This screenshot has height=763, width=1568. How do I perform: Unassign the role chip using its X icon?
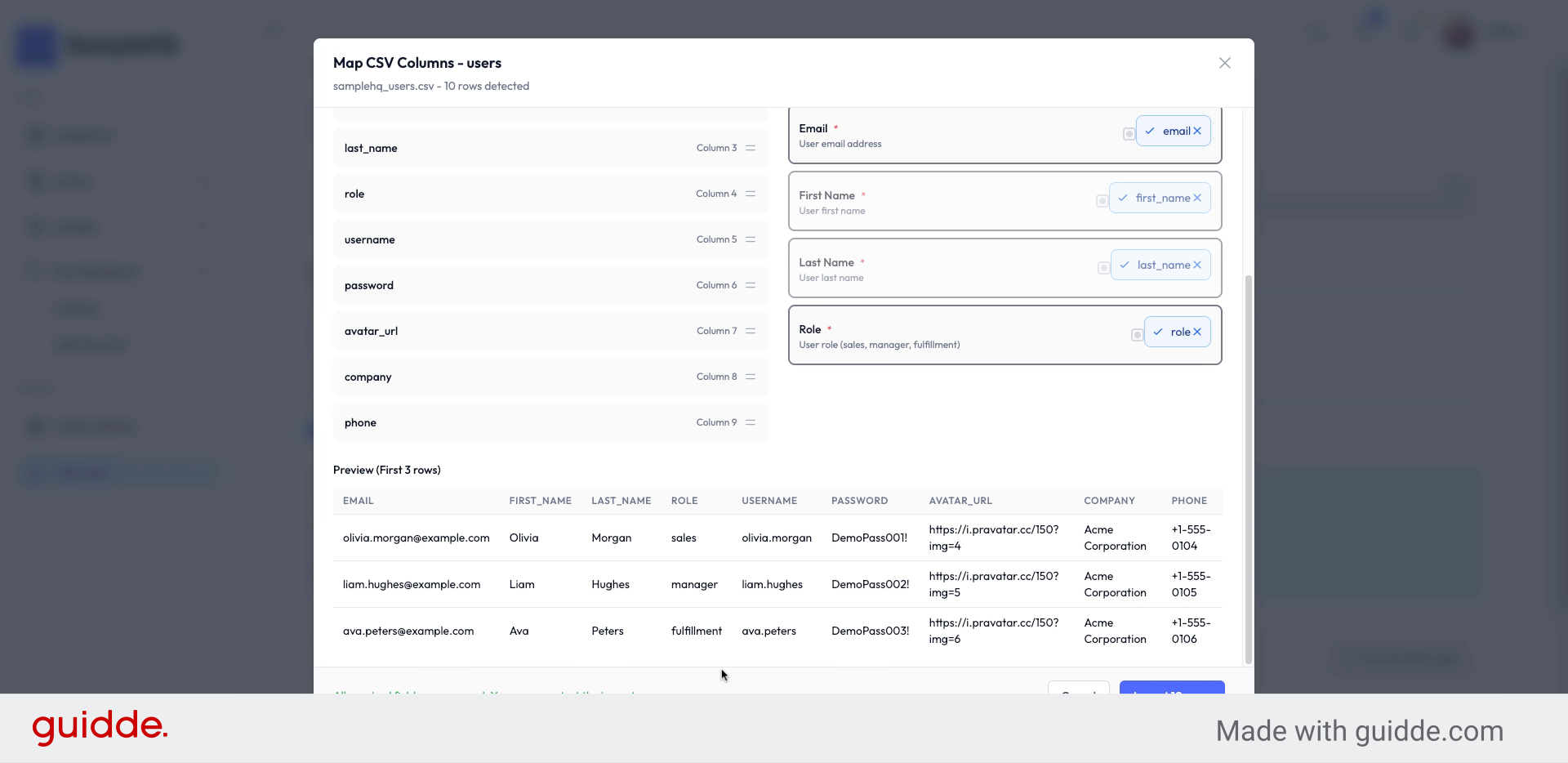coord(1197,332)
